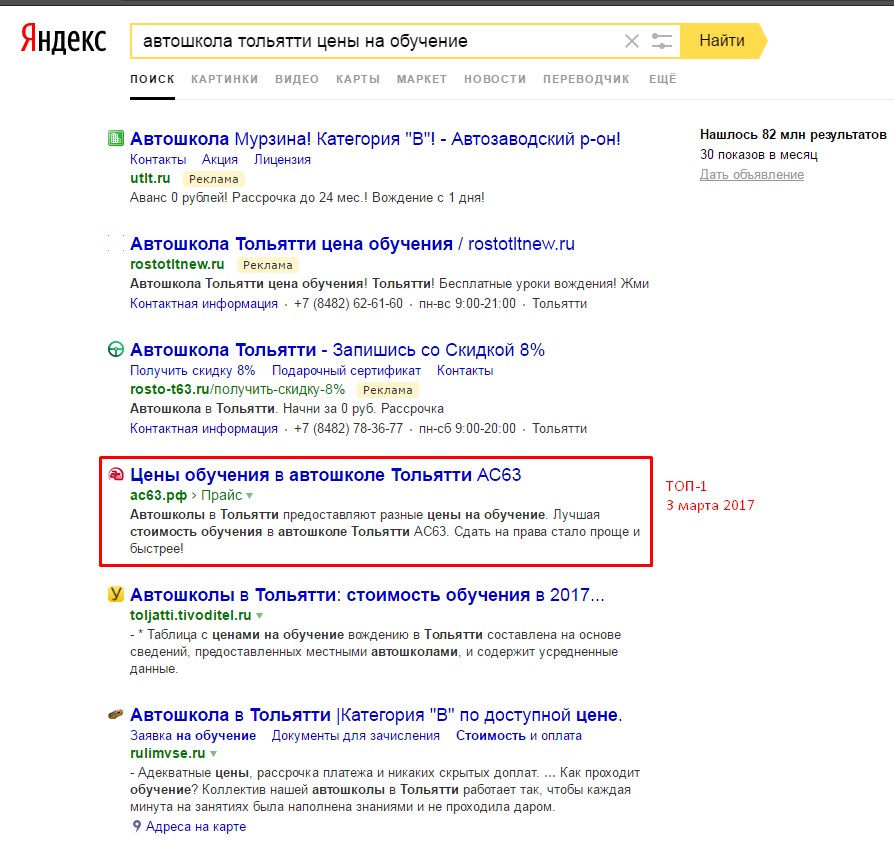Click the map pin icon near Адреса на карте
894x849 pixels.
tap(136, 826)
